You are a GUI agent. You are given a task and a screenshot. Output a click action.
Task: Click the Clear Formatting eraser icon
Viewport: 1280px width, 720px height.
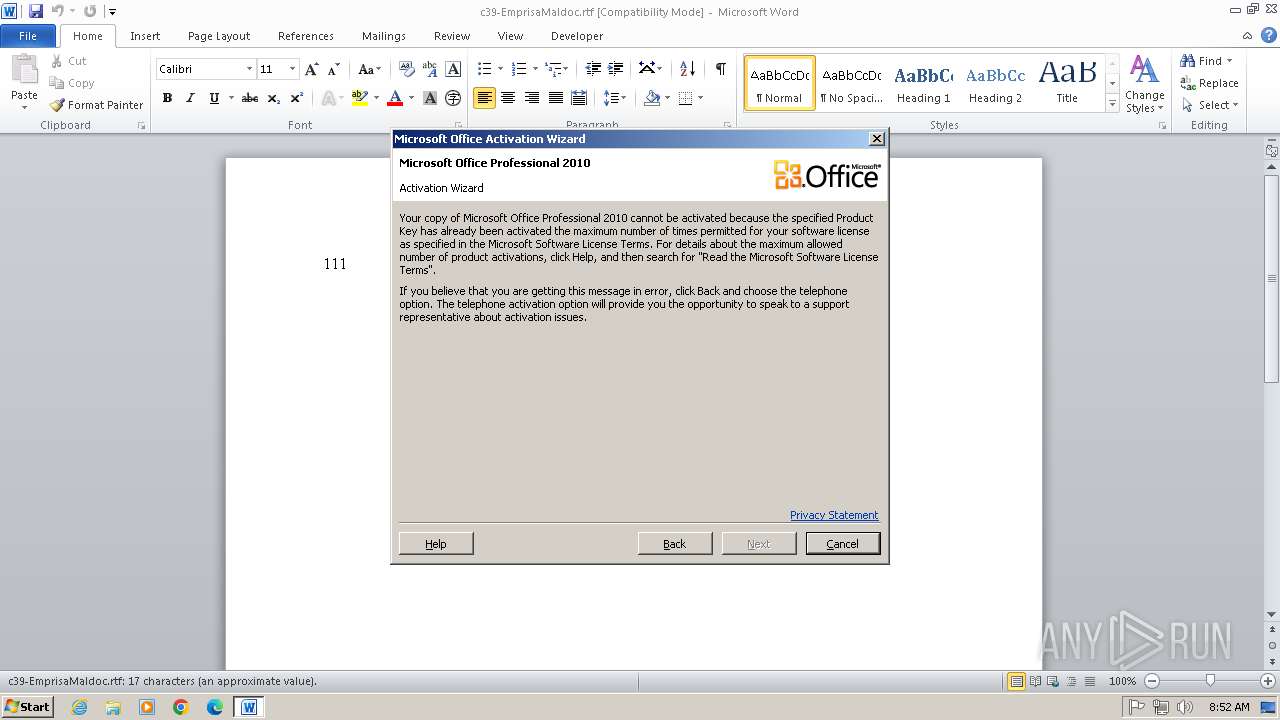click(407, 69)
